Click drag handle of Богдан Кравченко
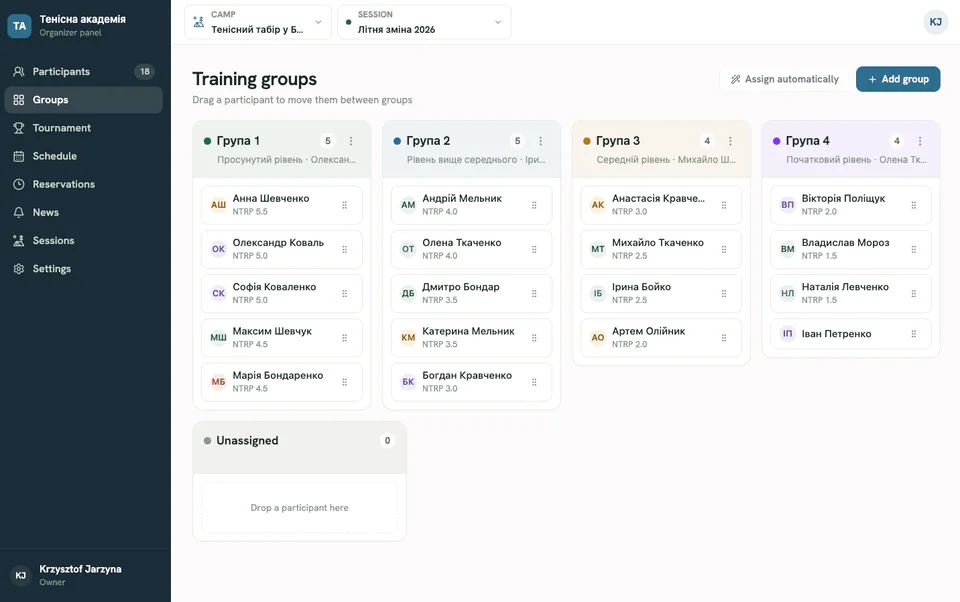Viewport: 960px width, 602px height. point(534,382)
